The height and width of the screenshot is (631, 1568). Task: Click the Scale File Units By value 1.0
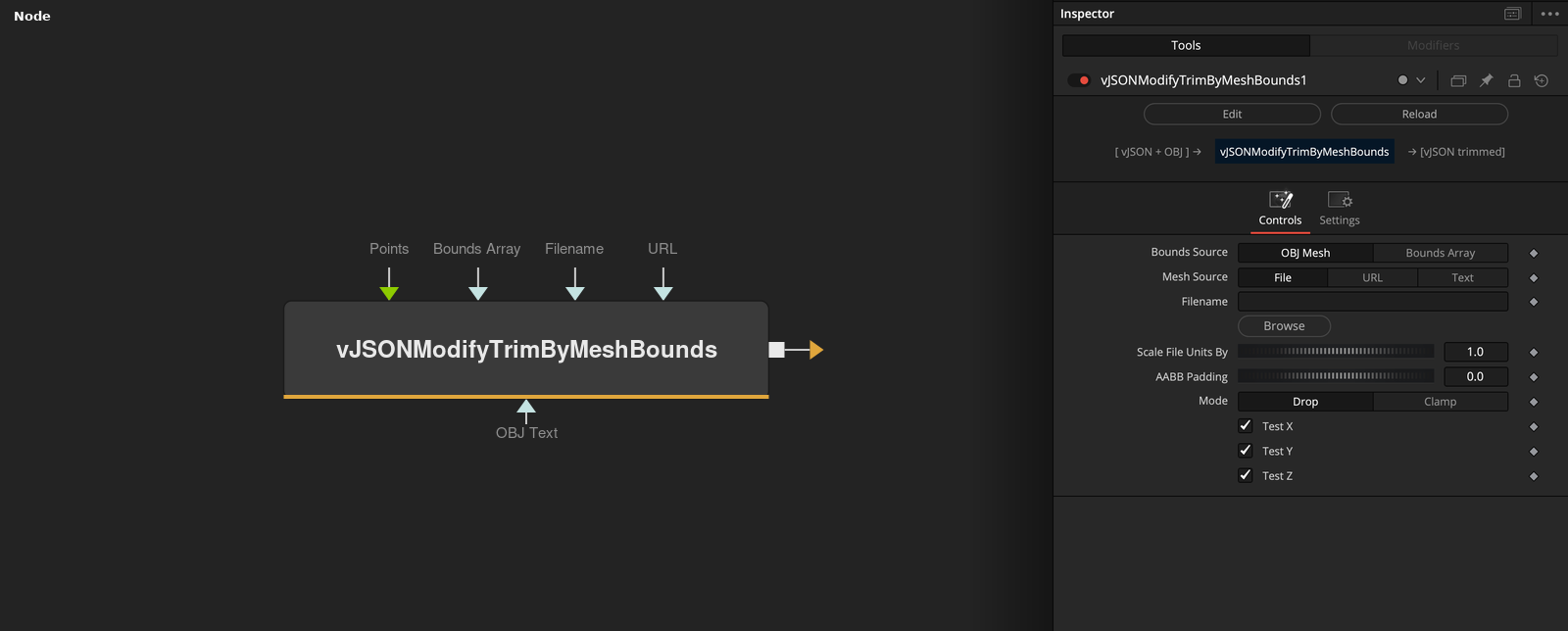[1475, 352]
